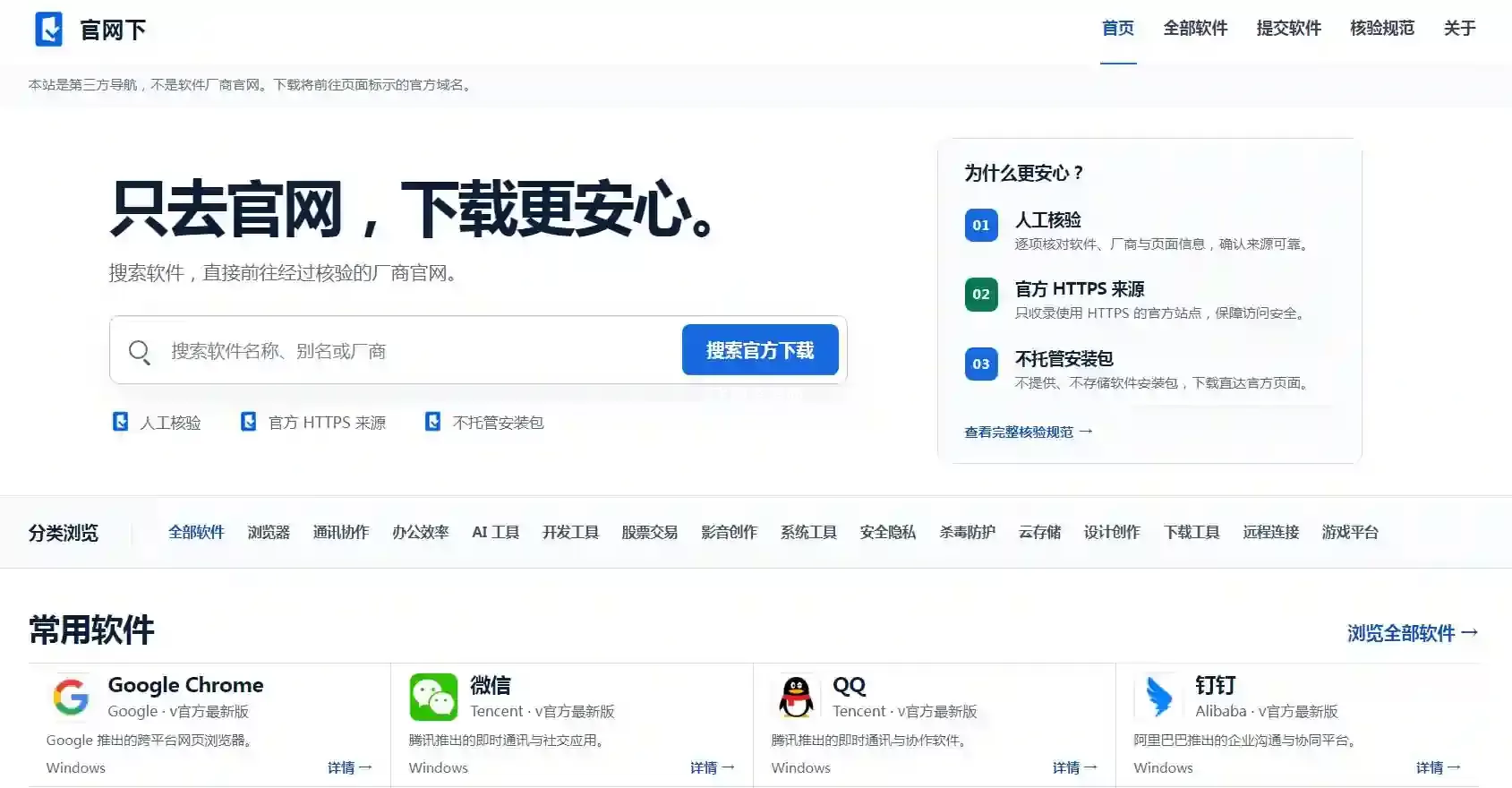Image resolution: width=1512 pixels, height=788 pixels.
Task: Open 详情 link for 微信
Action: pos(712,767)
